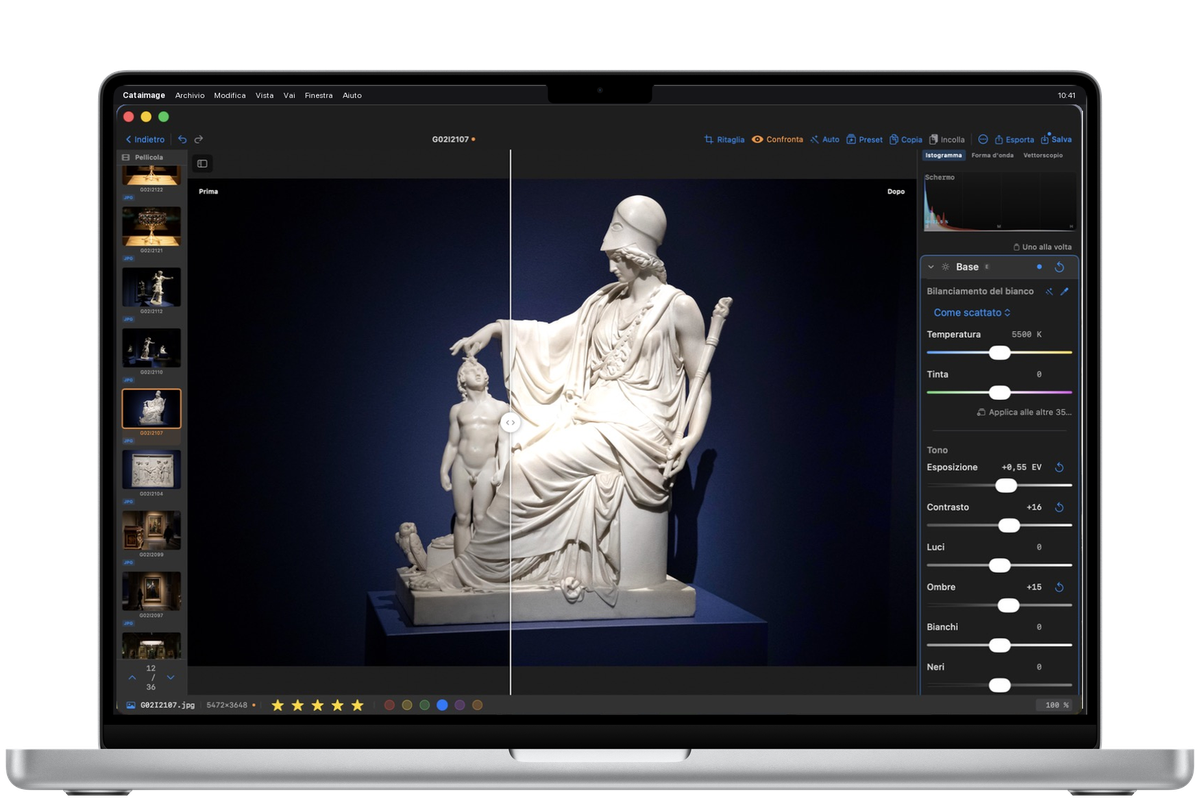Toggle the Base panel blue enable dot
The image size is (1200, 800).
coord(1039,267)
